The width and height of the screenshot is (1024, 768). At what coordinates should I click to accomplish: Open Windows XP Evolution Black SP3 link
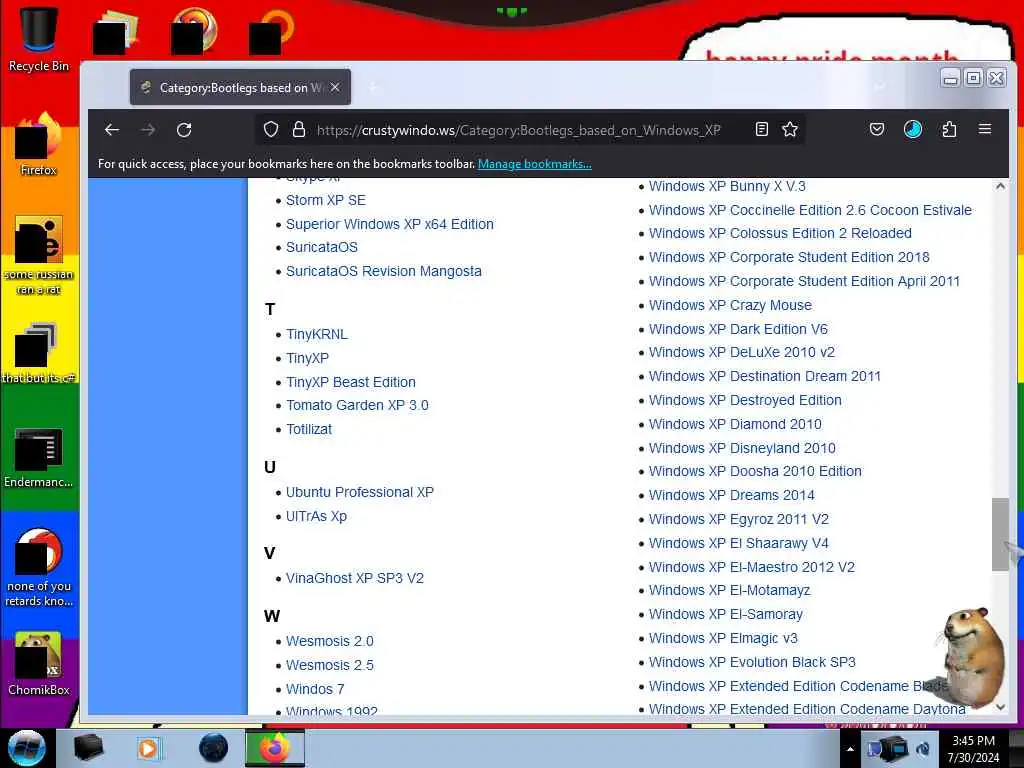point(752,662)
